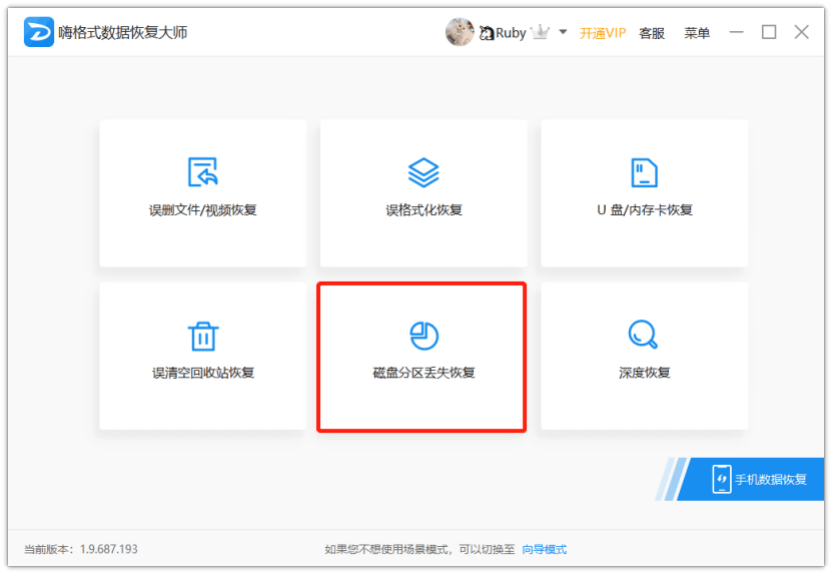
Task: Click the blue D app logo
Action: 39,32
